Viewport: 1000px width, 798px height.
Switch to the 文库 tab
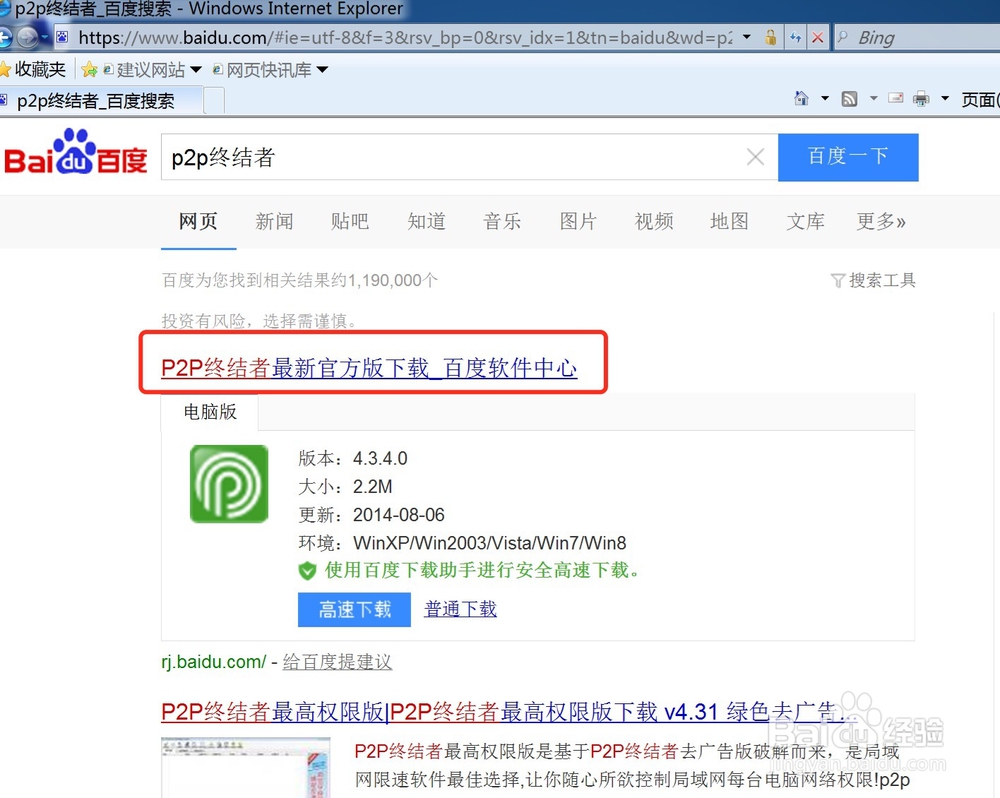tap(805, 221)
